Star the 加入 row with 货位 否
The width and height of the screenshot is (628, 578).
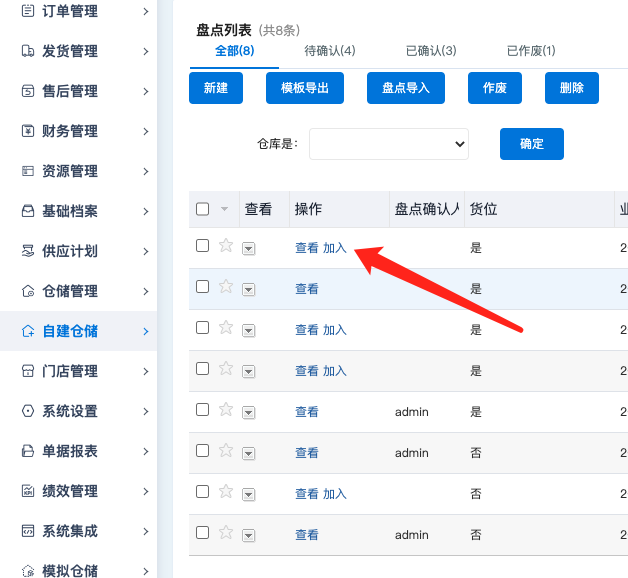tap(226, 491)
